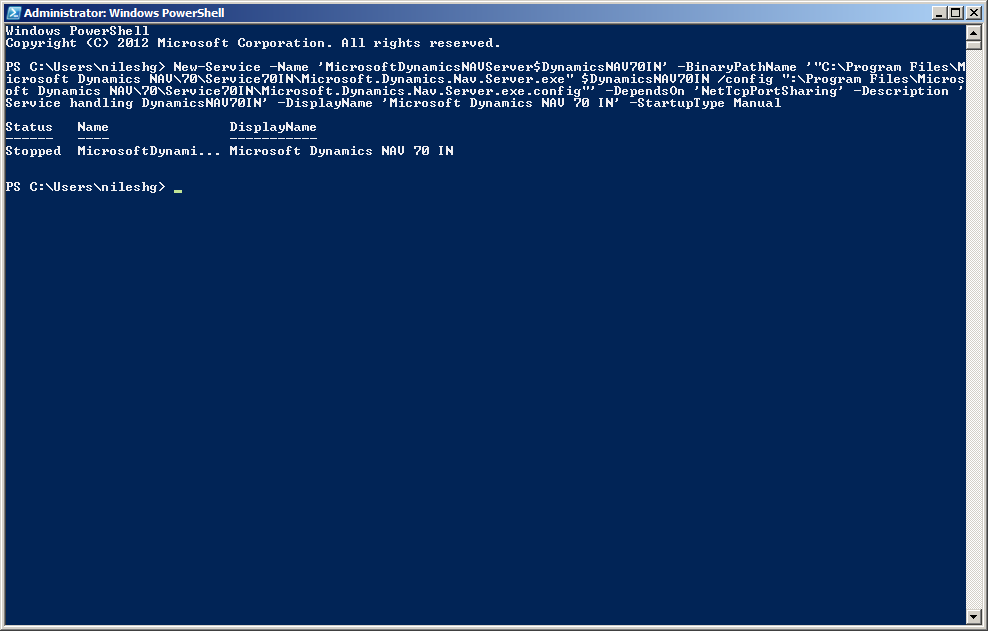Click the scrollbar up arrow
This screenshot has height=631, width=988.
point(974,32)
